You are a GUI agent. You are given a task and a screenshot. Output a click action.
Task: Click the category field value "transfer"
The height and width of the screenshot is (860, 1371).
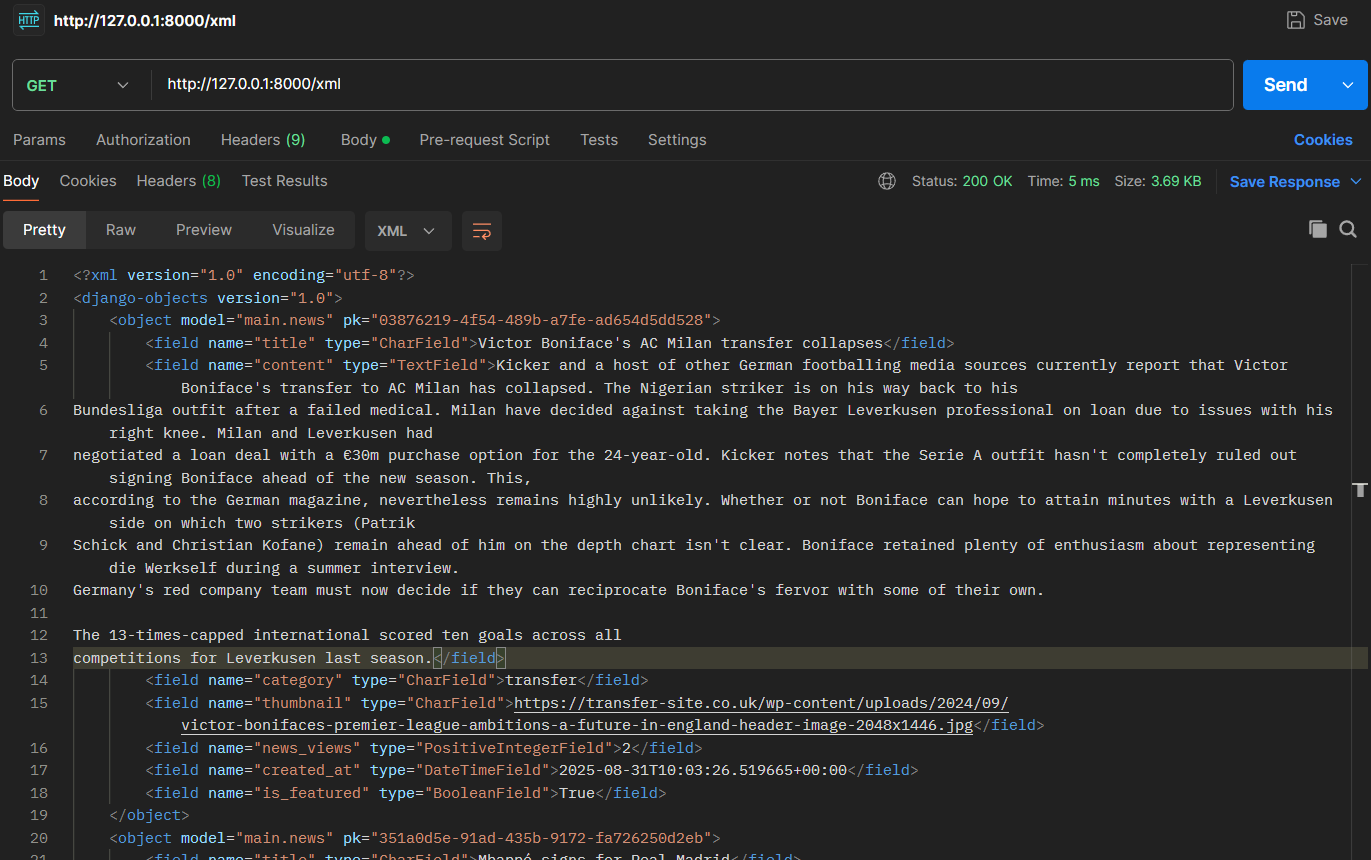click(x=542, y=680)
